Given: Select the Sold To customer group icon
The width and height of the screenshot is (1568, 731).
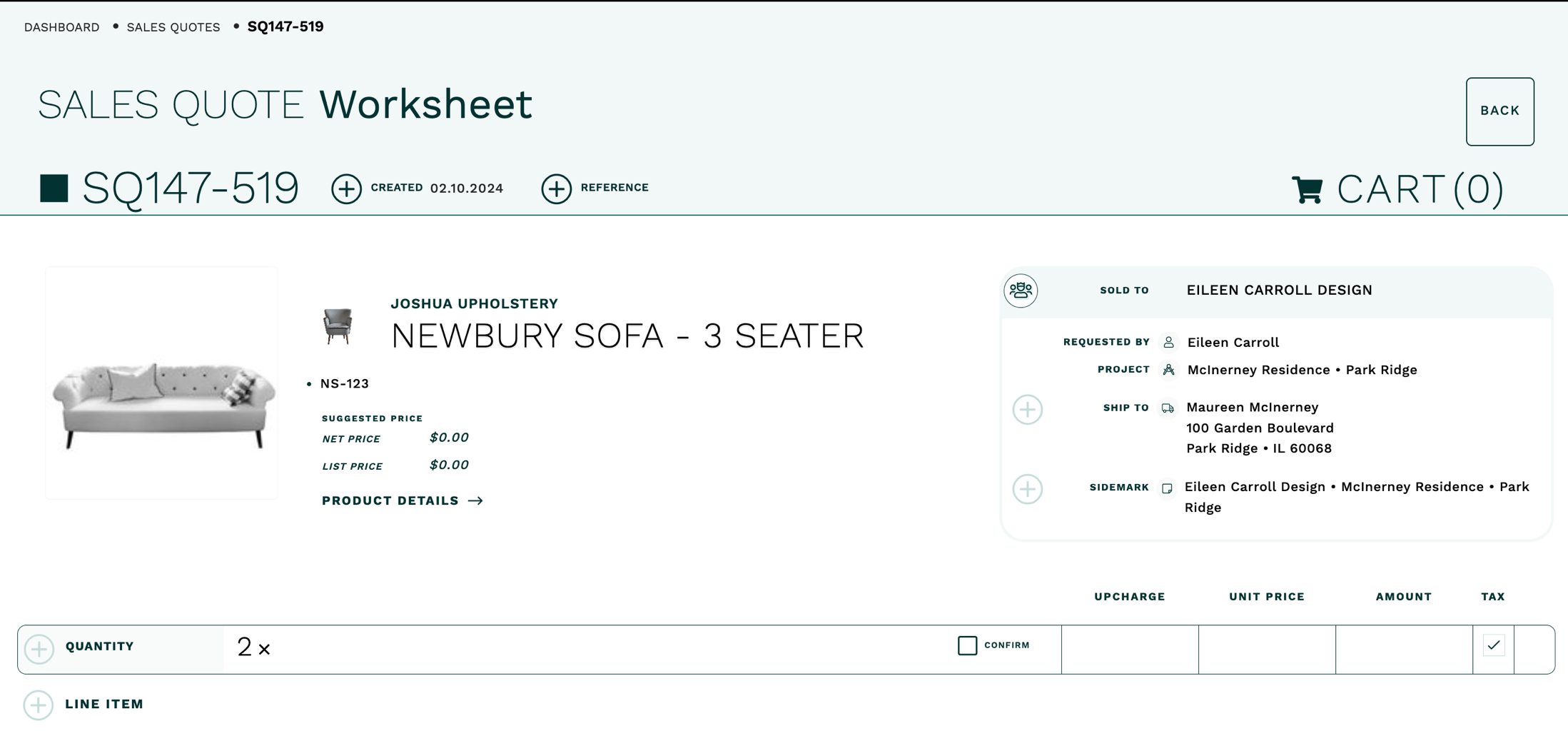Looking at the screenshot, I should 1021,291.
